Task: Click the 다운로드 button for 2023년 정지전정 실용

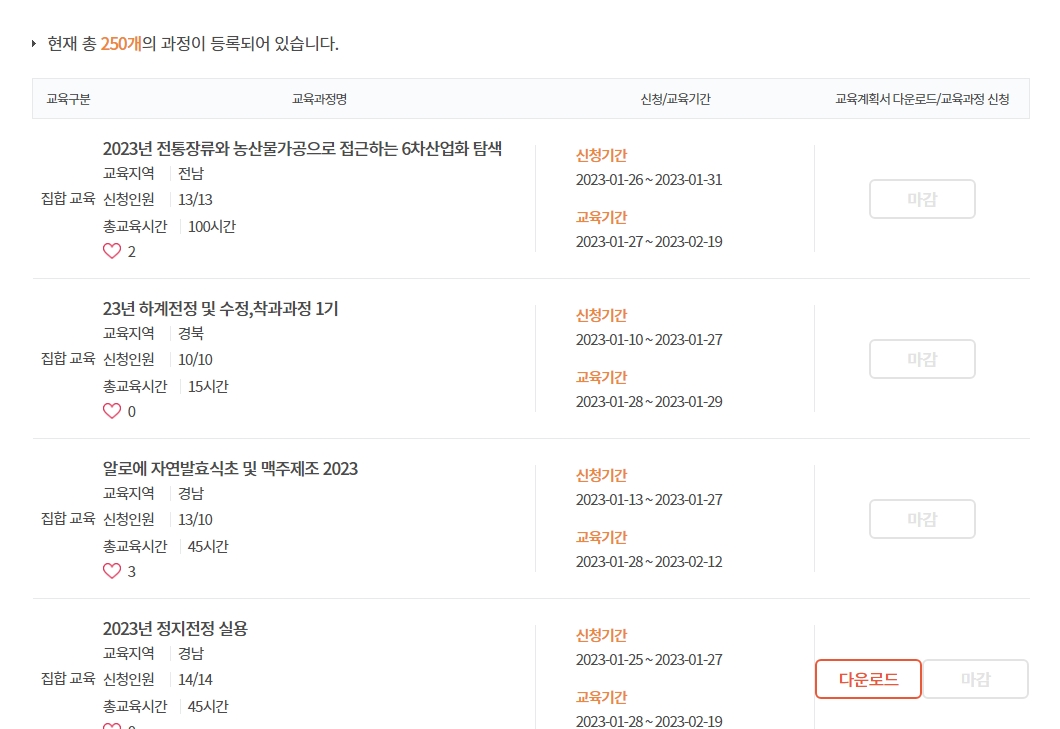Action: tap(868, 679)
